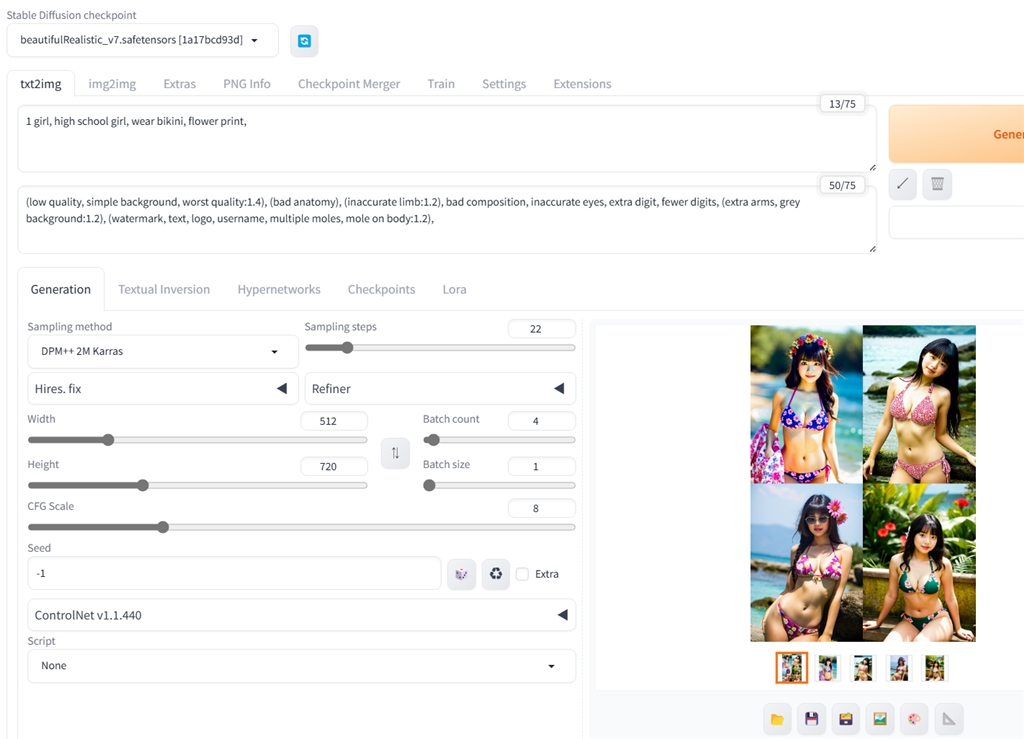Click the dice icon to randomize seed
Image resolution: width=1024 pixels, height=739 pixels.
461,574
